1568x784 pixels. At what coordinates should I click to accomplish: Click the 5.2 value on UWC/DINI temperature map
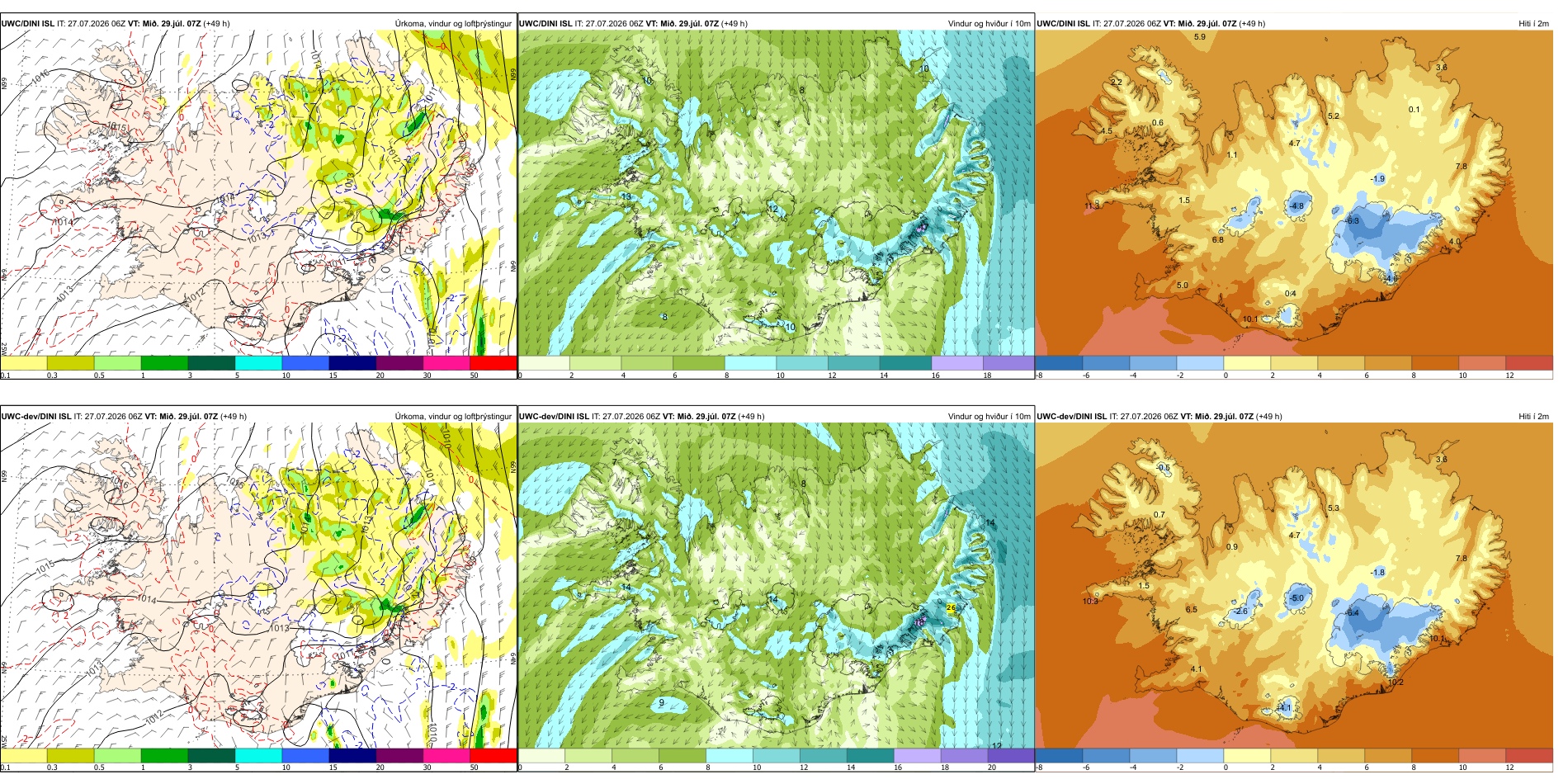pos(1334,116)
